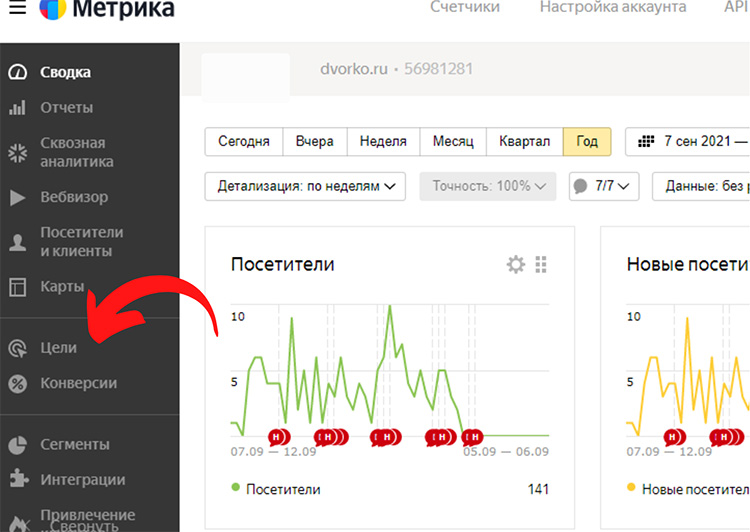Expand the 7/7 annotations dropdown
750x532 pixels.
[604, 186]
